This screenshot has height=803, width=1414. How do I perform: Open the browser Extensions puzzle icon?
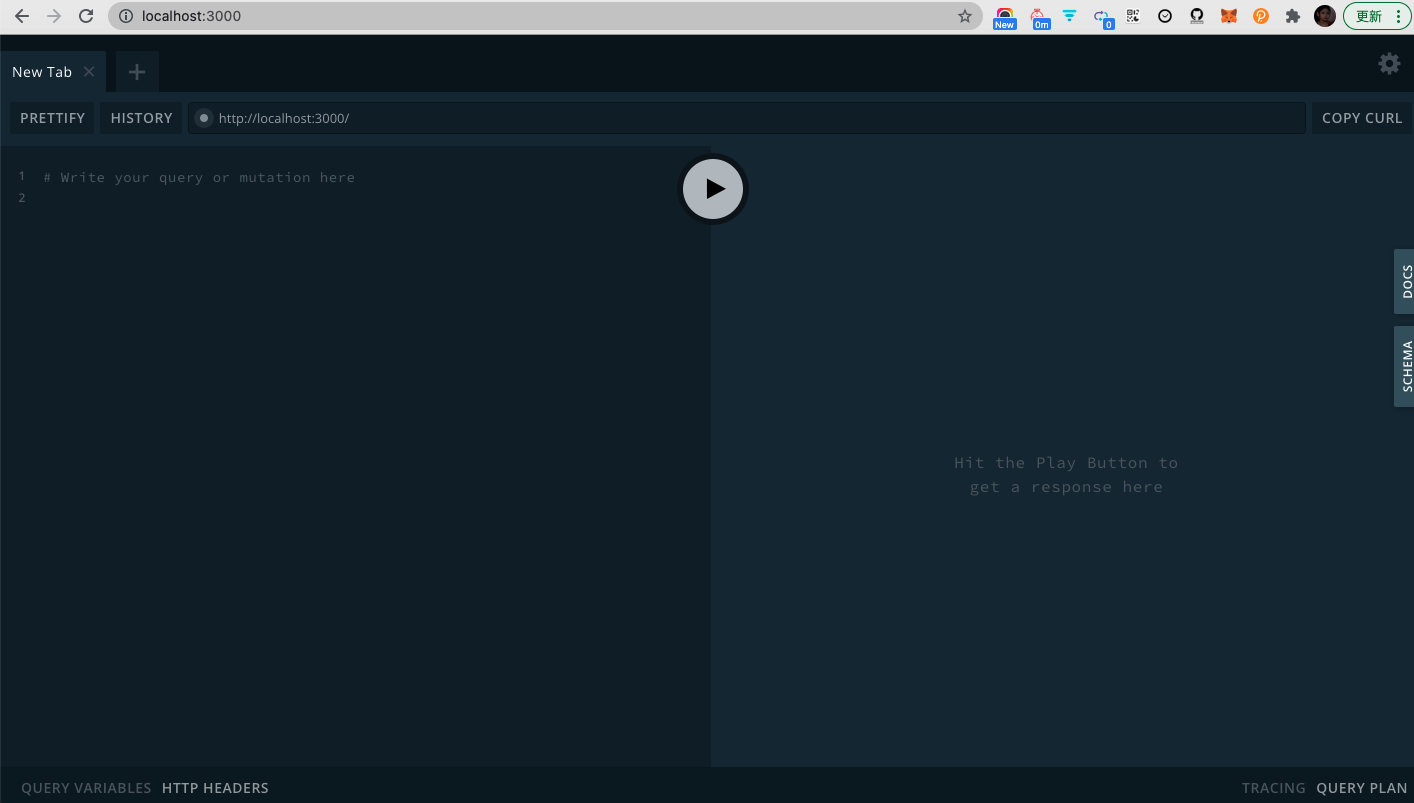(1292, 16)
